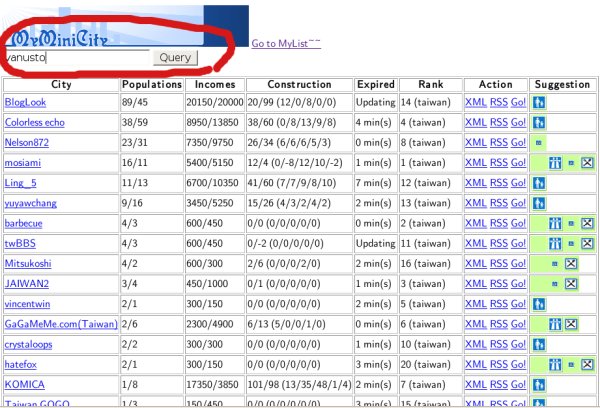This screenshot has height=408, width=600.
Task: Click the fork-and-knife icon in hatefox row
Action: (587, 365)
